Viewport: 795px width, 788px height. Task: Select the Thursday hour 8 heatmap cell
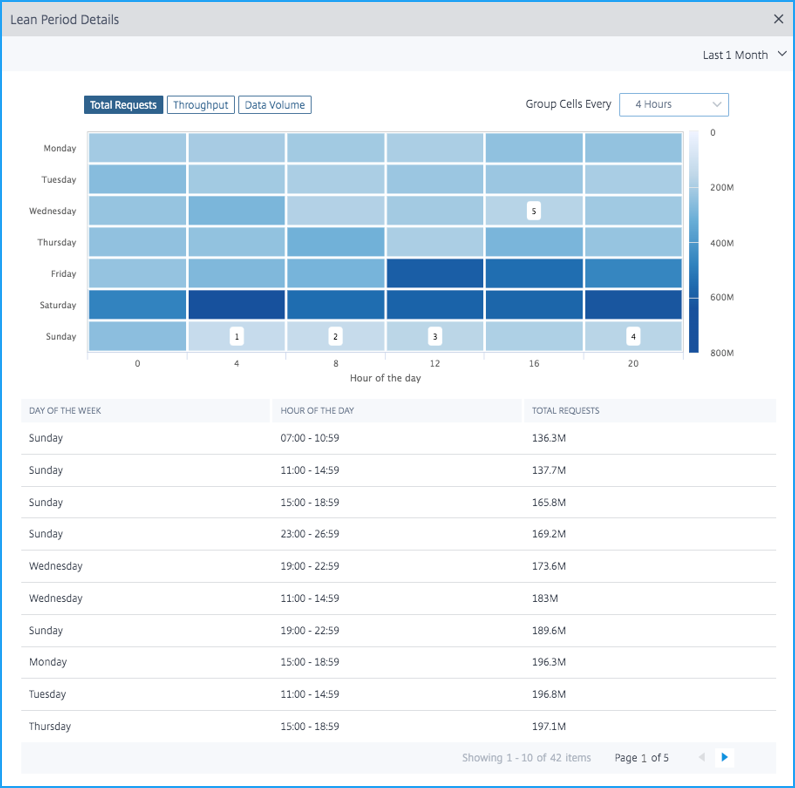[335, 242]
